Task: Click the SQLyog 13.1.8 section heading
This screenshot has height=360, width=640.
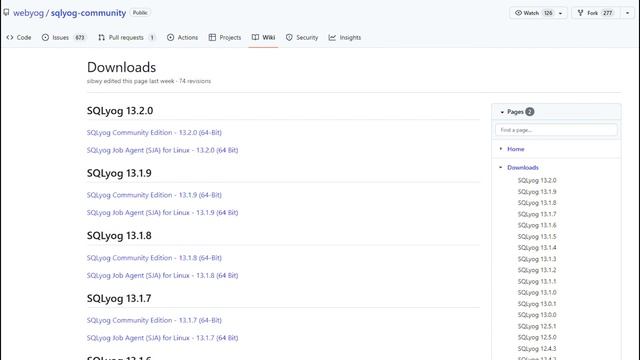Action: tap(119, 236)
